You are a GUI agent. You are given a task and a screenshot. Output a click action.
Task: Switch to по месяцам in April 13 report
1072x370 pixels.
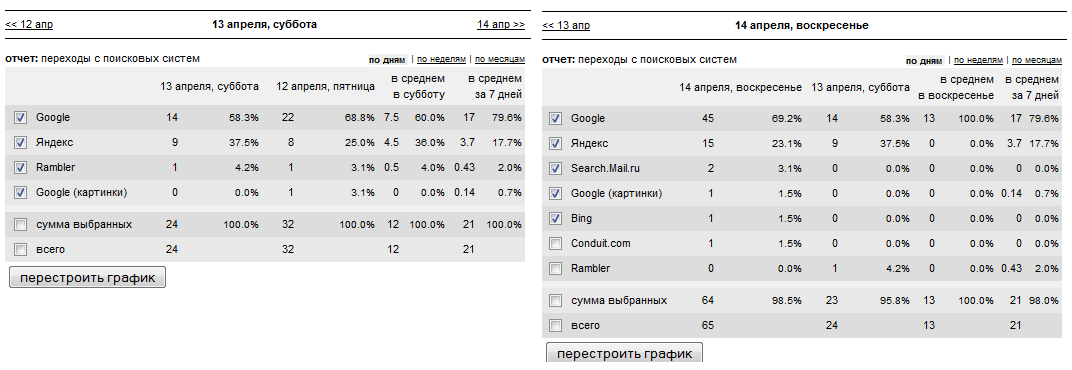(500, 60)
